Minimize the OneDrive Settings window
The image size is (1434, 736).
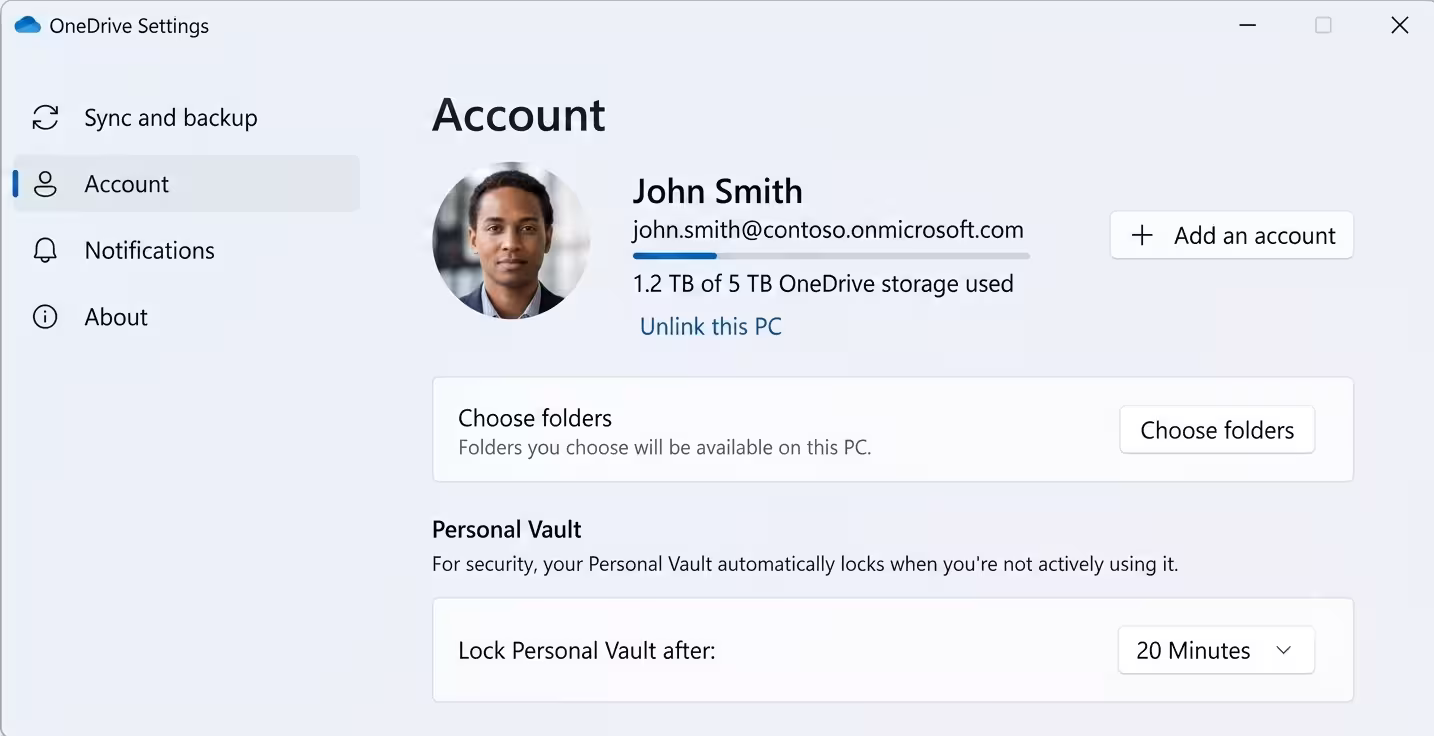[1247, 26]
